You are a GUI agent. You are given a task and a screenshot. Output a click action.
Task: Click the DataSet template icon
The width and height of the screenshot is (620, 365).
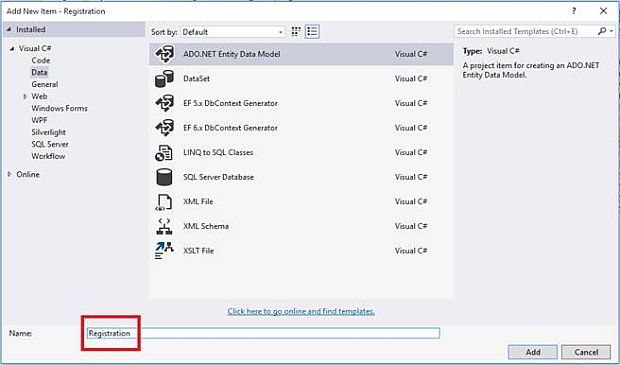(x=164, y=79)
